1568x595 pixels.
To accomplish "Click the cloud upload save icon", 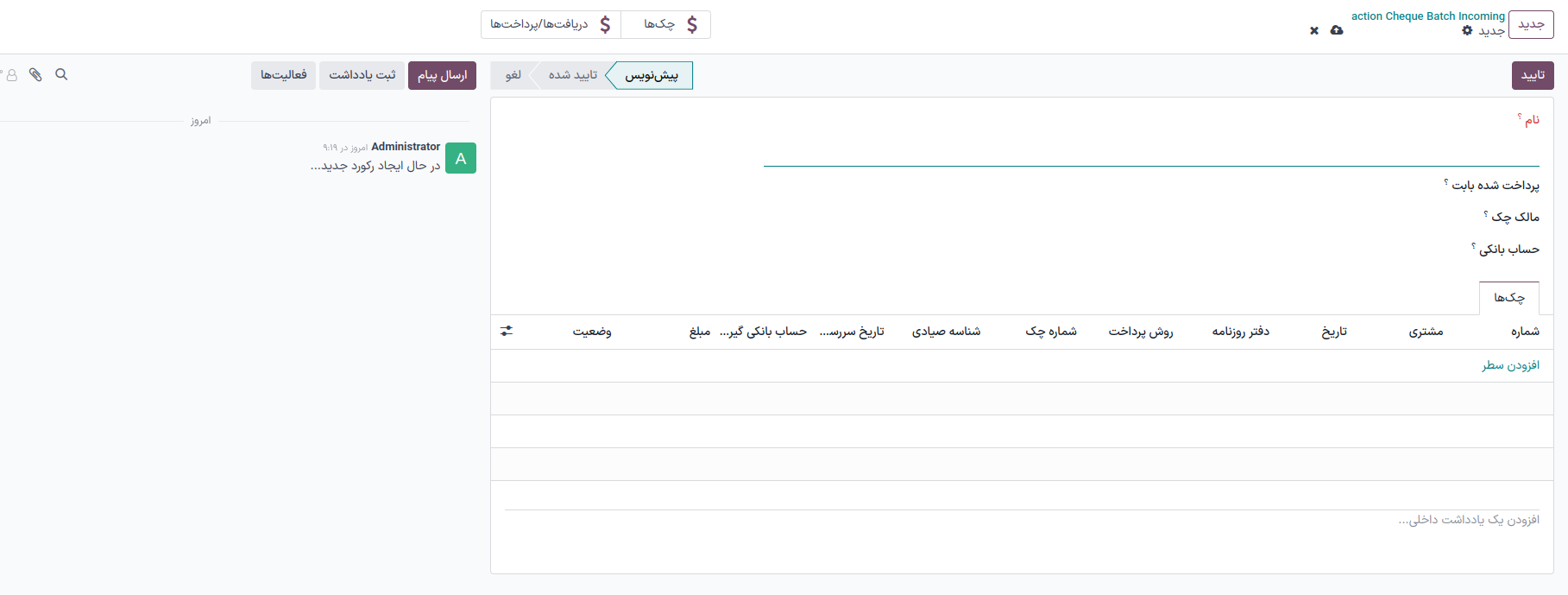I will pos(1337,30).
